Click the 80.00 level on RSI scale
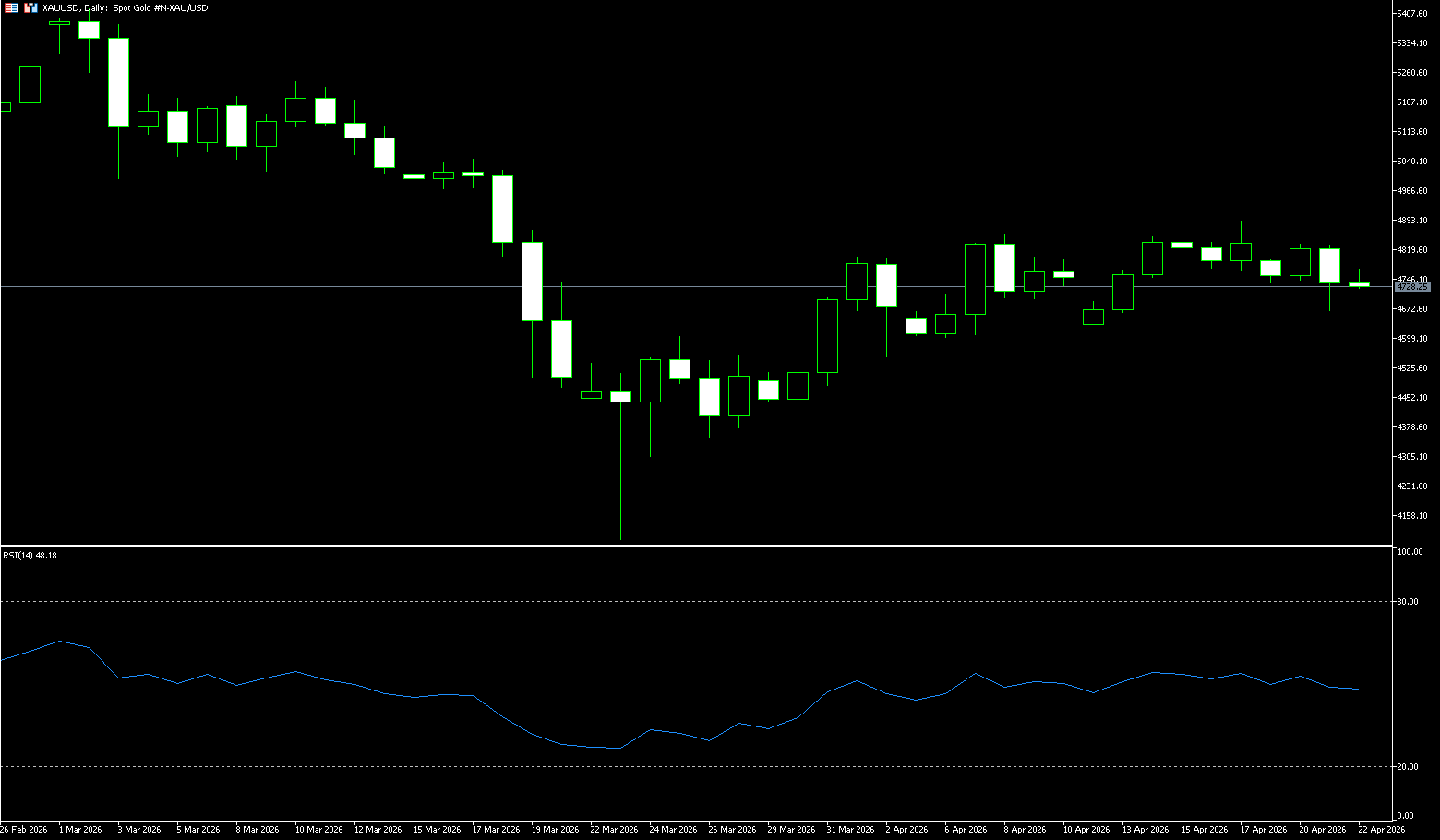The image size is (1440, 840). tap(1408, 602)
